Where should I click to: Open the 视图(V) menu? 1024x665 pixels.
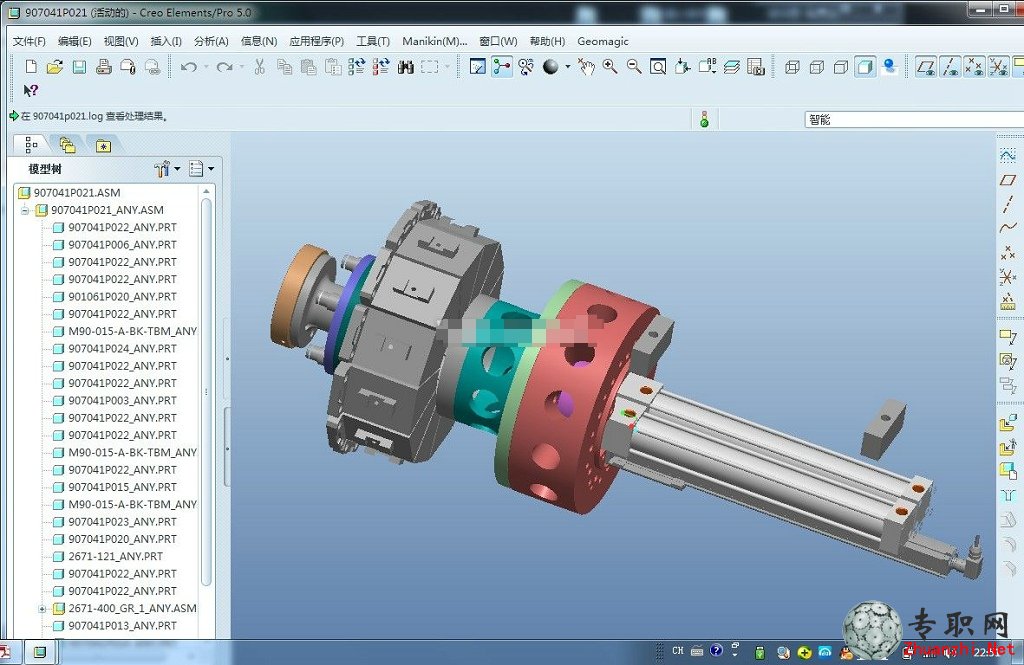point(121,42)
